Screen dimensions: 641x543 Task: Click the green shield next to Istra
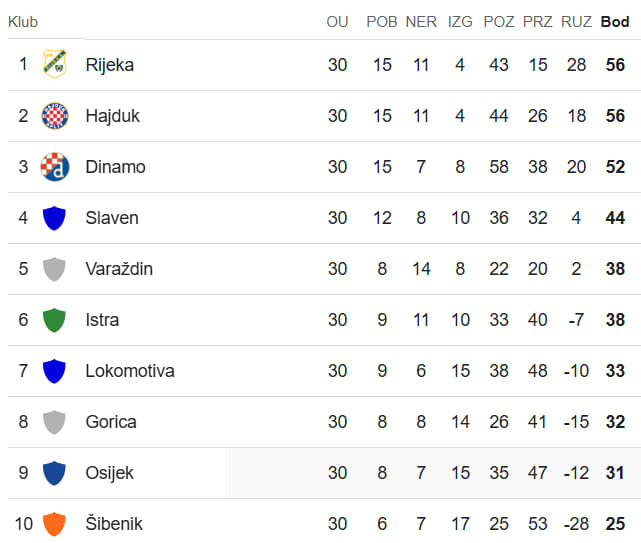[54, 320]
